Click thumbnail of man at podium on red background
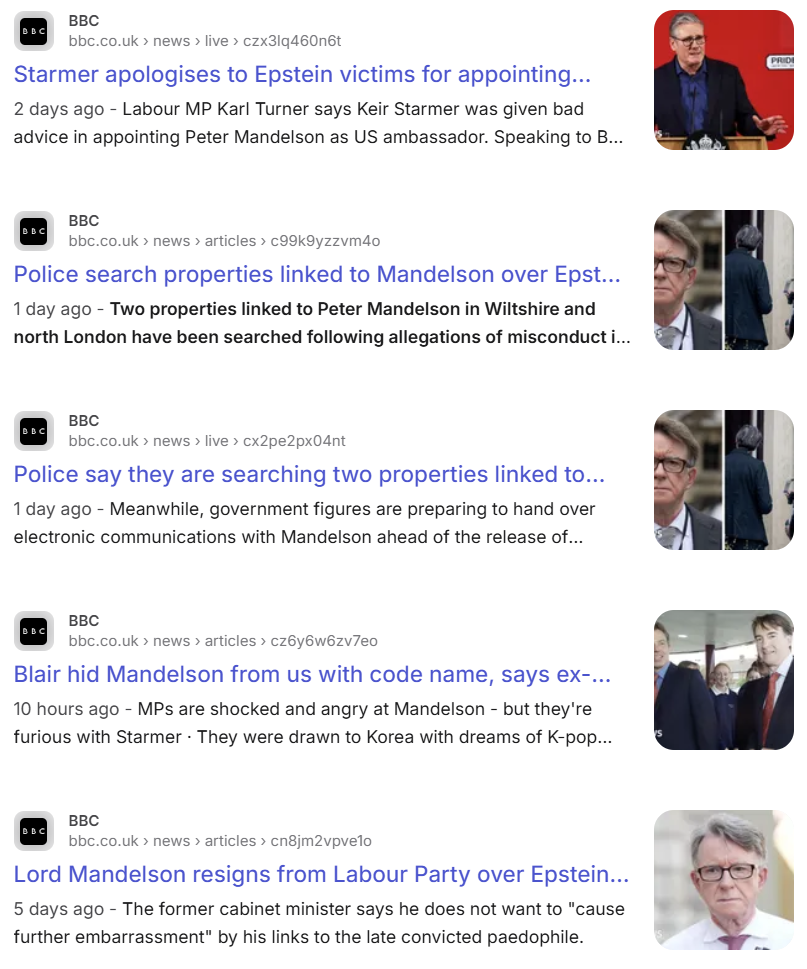The width and height of the screenshot is (807, 969). tap(724, 80)
